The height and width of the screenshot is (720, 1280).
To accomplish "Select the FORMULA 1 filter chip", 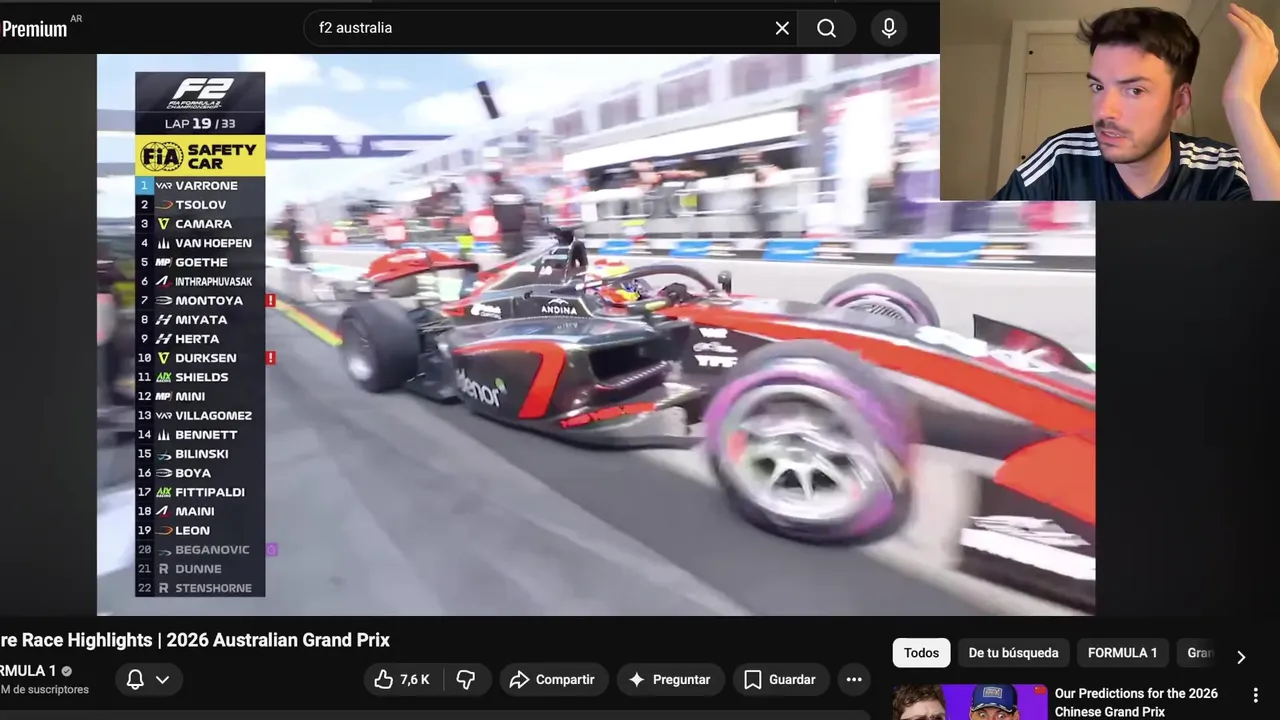I will point(1122,653).
